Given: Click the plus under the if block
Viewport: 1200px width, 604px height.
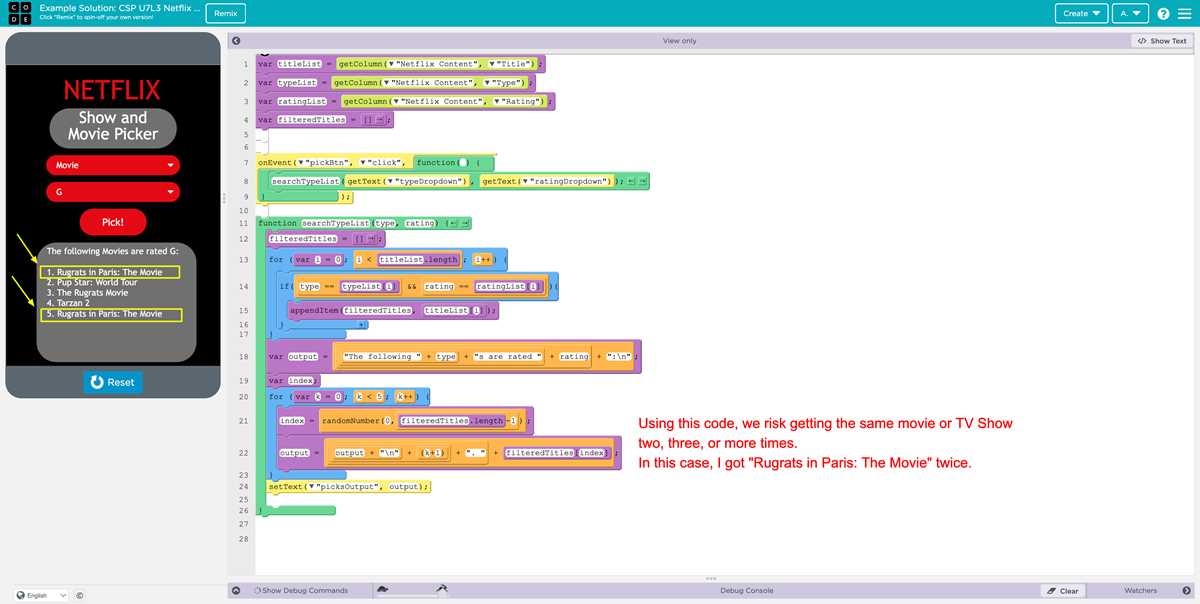Looking at the screenshot, I should [361, 325].
